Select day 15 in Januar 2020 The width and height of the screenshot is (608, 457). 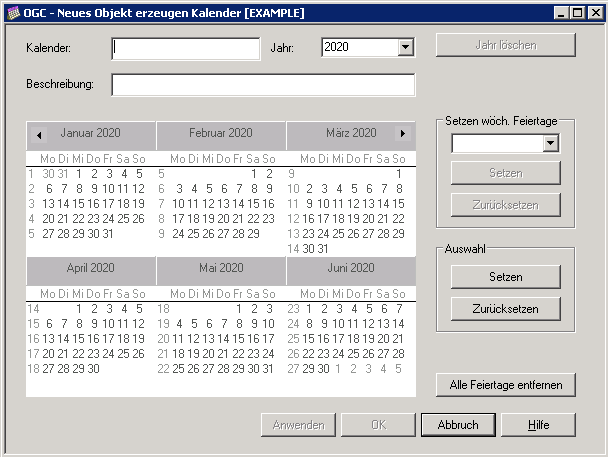coord(78,204)
